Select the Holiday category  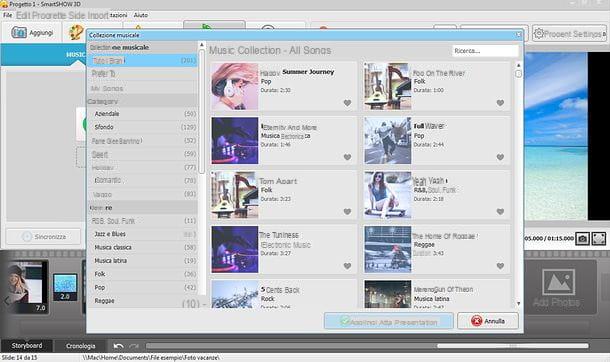click(x=143, y=168)
